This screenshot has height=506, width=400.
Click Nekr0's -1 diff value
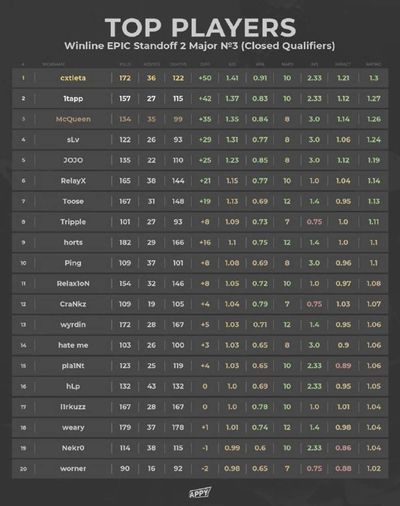click(x=205, y=448)
